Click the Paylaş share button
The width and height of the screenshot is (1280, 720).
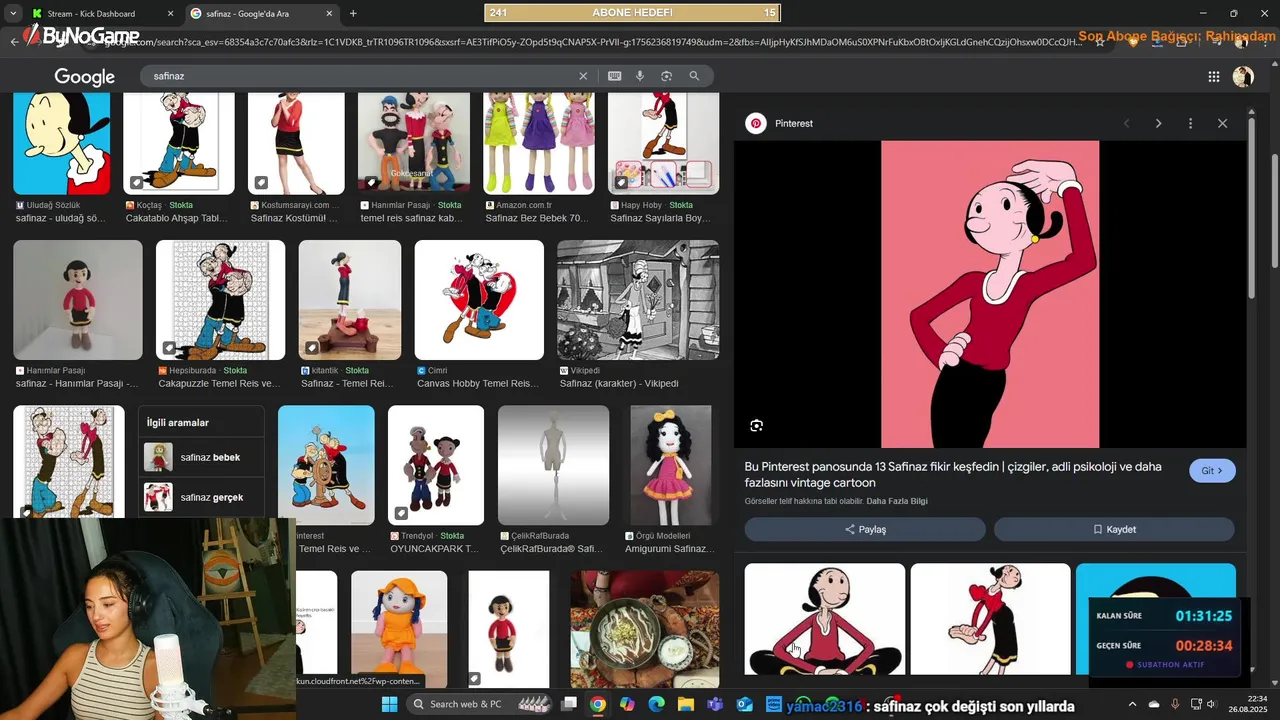865,529
